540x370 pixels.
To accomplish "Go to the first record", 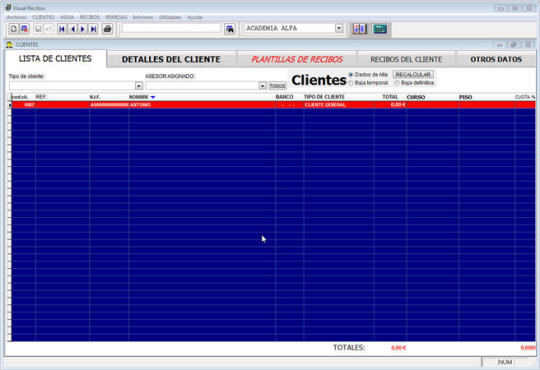I will coord(62,29).
